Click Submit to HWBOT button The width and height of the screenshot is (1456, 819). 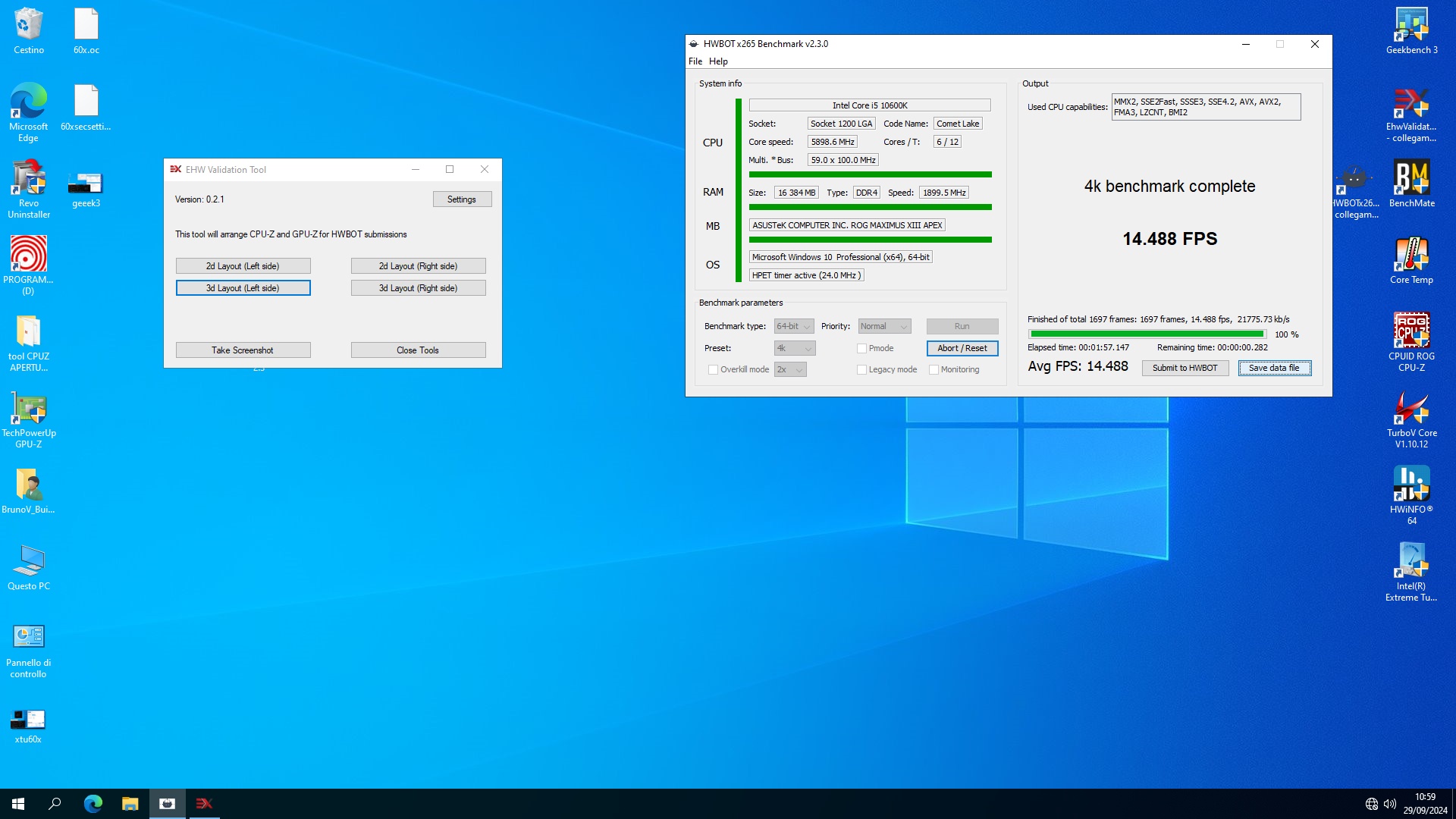pyautogui.click(x=1185, y=369)
